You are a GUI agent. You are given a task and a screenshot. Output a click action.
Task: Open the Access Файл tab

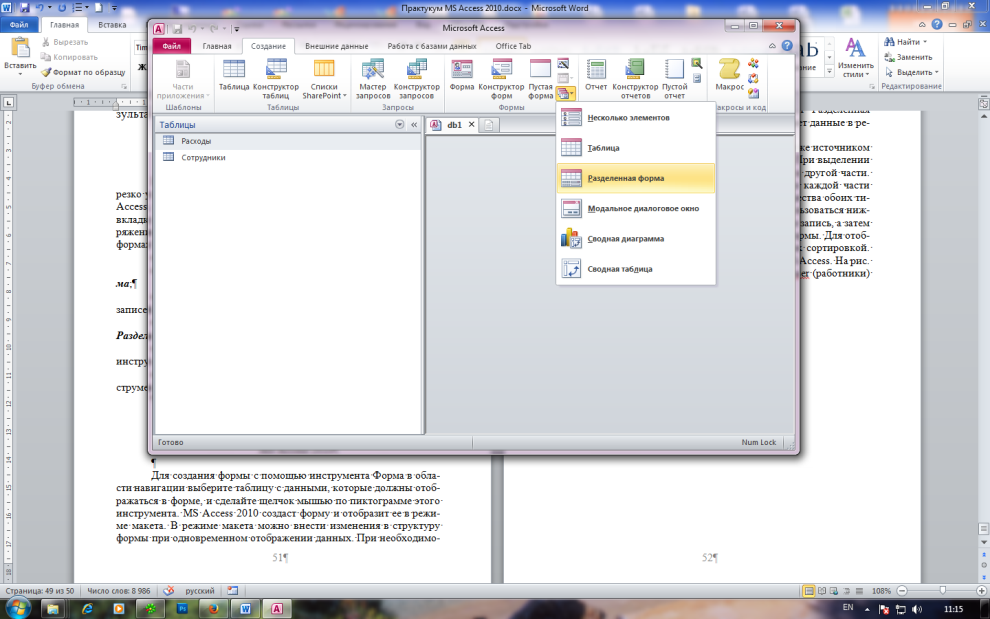point(171,46)
